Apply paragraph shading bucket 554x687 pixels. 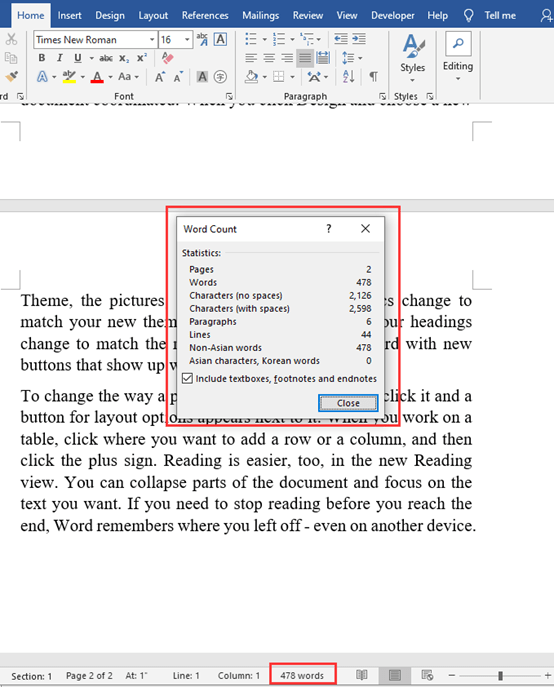[252, 77]
